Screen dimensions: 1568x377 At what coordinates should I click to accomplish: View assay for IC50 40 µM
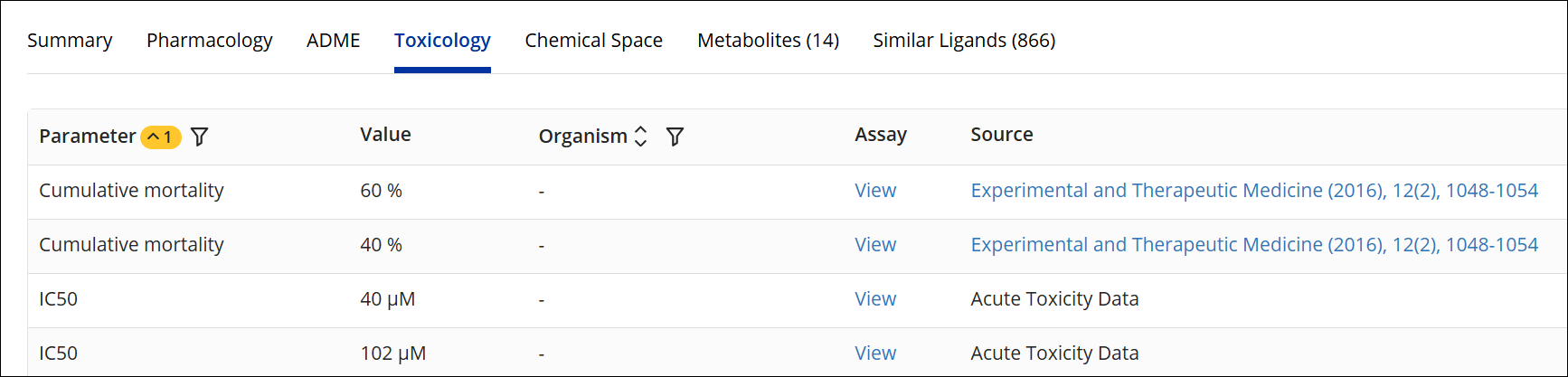coord(875,299)
